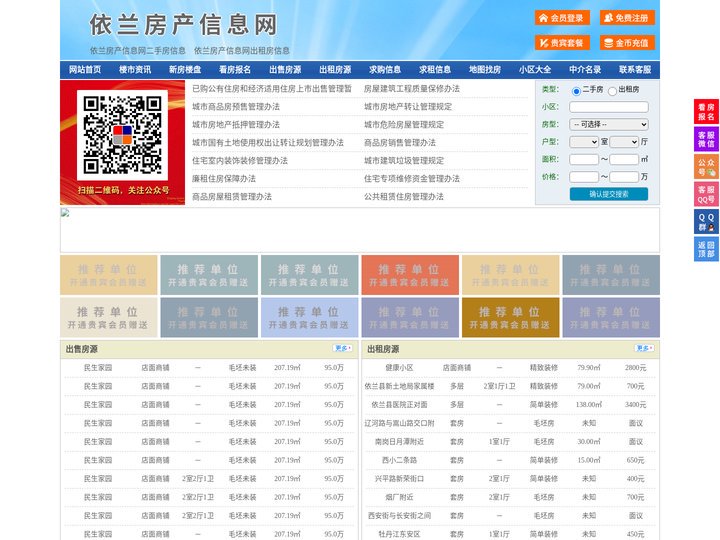Open 楼市资讯 menu item
This screenshot has width=720, height=540.
[x=135, y=70]
